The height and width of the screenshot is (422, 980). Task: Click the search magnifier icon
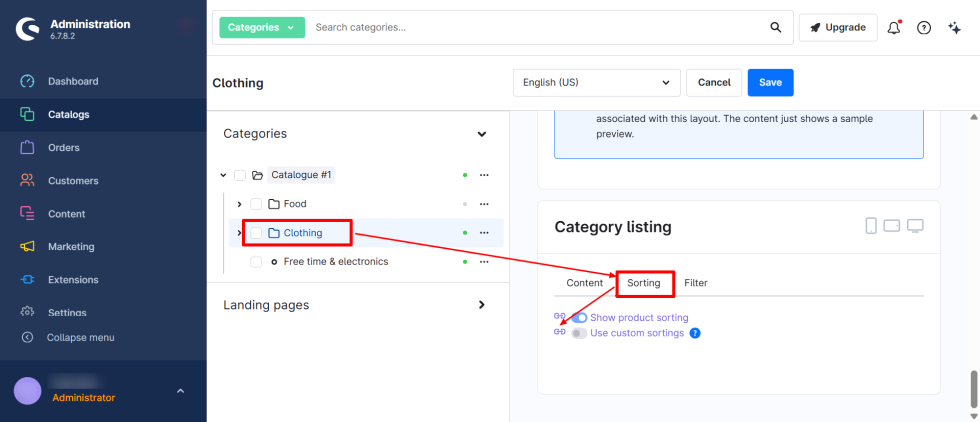click(x=775, y=28)
